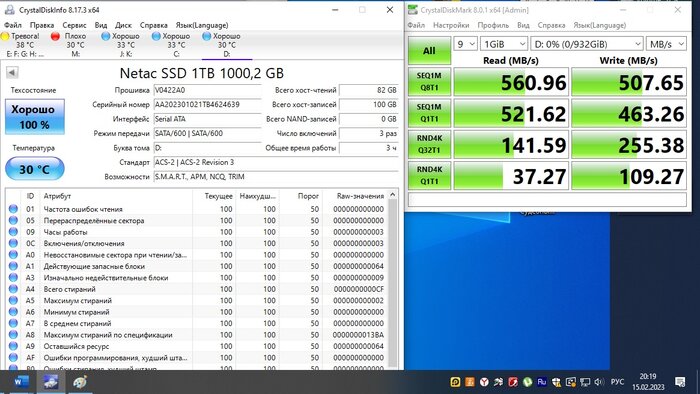Click the status icon for Часы работы row
Image resolution: width=700 pixels, height=394 pixels.
click(13, 232)
